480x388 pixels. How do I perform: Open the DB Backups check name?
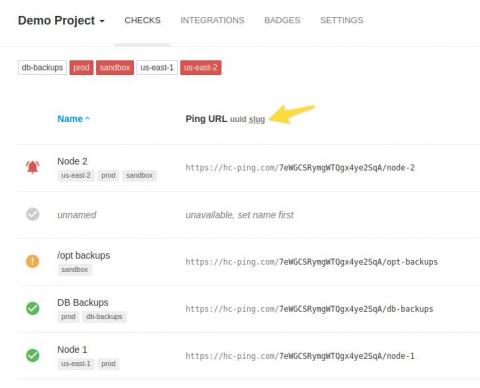click(x=83, y=303)
